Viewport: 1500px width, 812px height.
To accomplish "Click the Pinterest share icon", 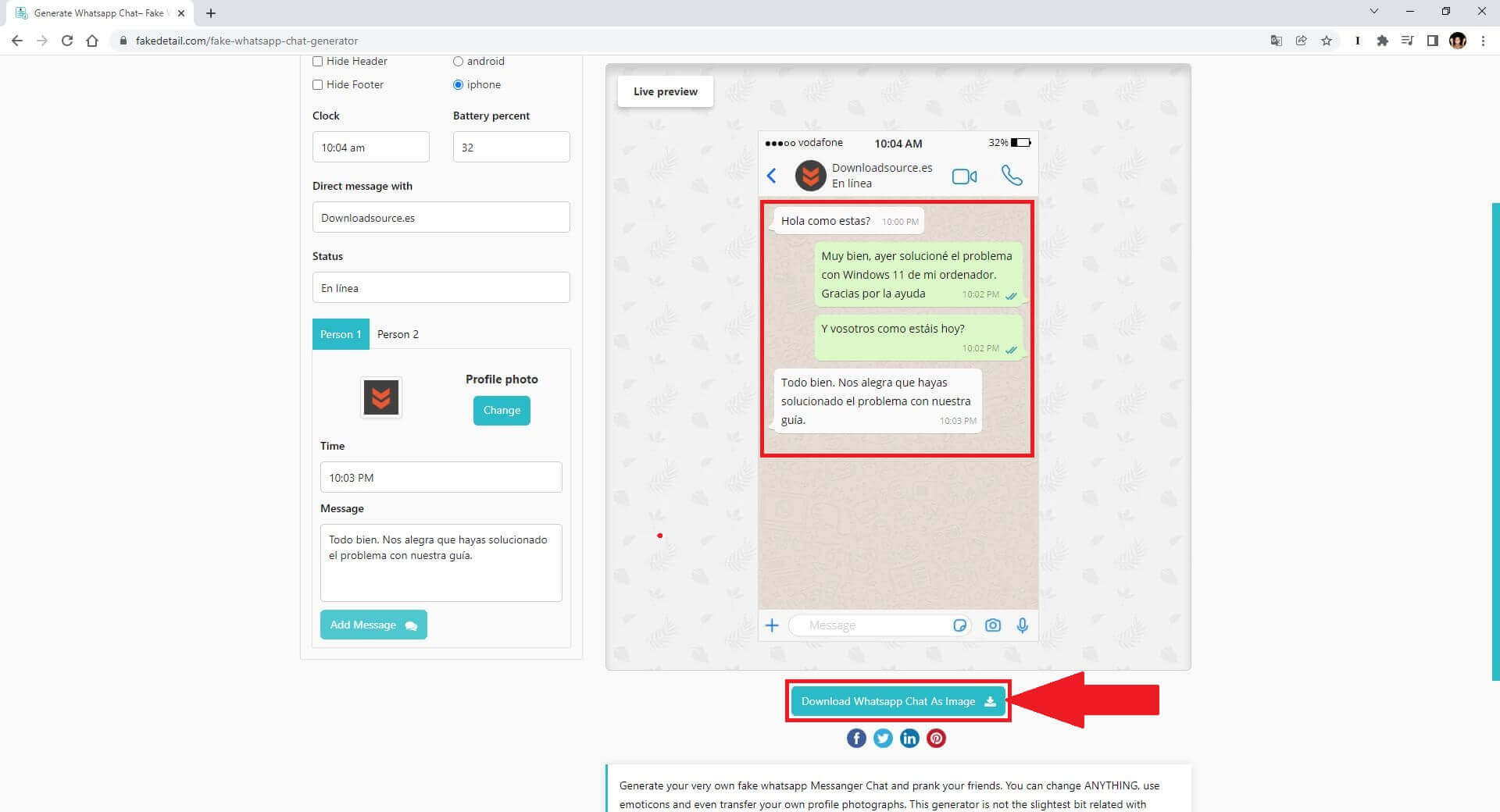I will [936, 738].
